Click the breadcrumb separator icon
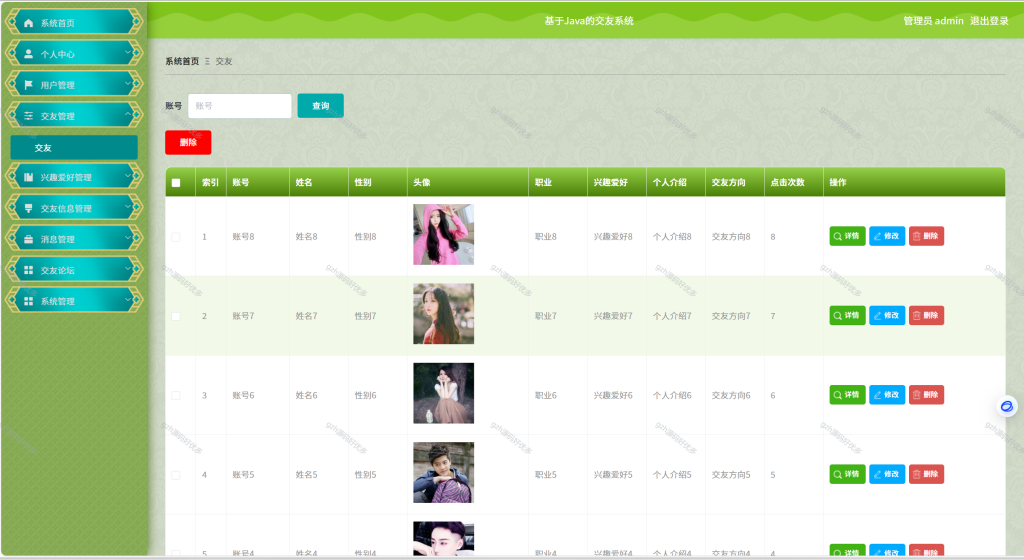Viewport: 1024px width, 560px height. (x=208, y=61)
